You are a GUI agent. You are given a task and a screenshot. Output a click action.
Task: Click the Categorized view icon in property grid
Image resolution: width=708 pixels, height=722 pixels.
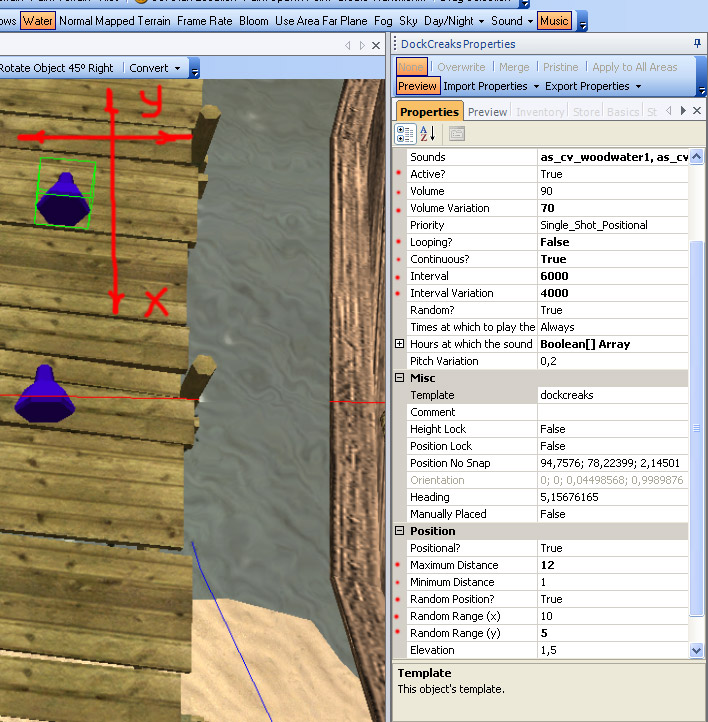pos(405,134)
